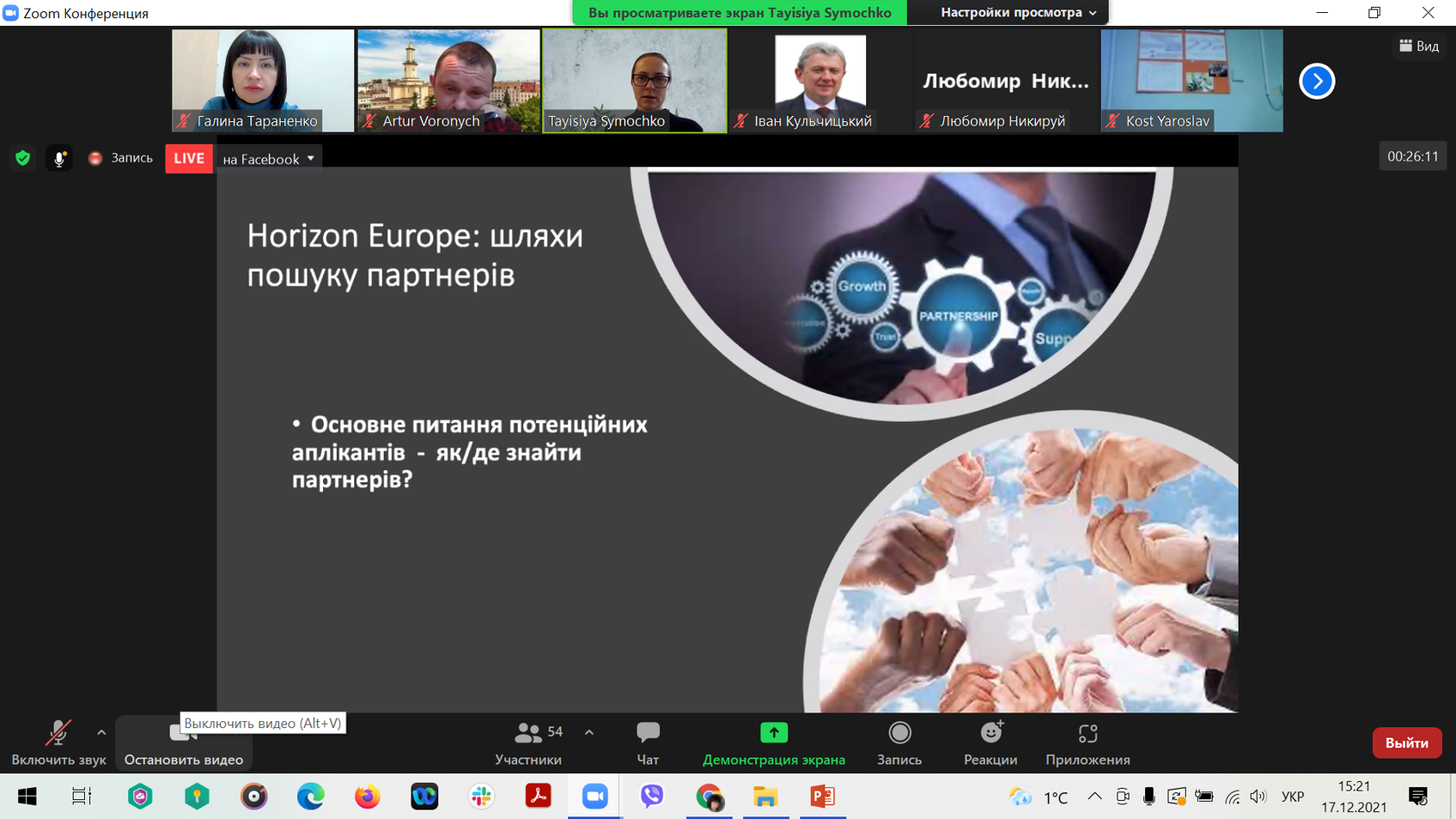Open the Вид view layout menu

tap(1419, 46)
